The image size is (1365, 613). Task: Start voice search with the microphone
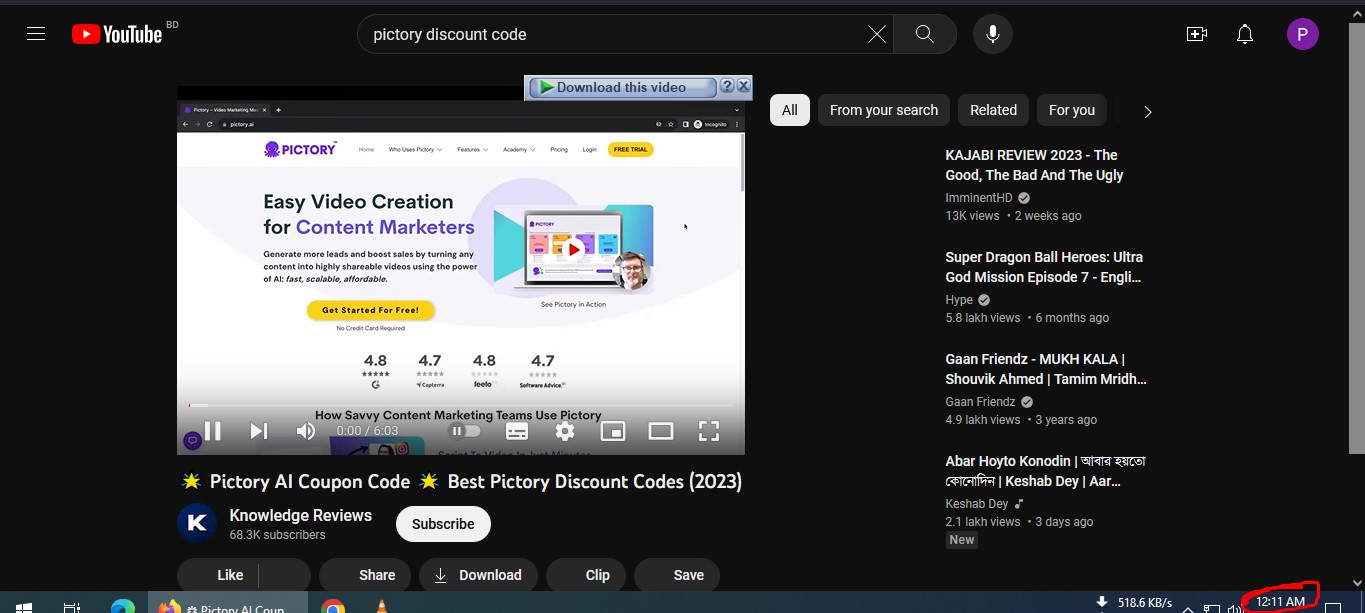point(992,34)
